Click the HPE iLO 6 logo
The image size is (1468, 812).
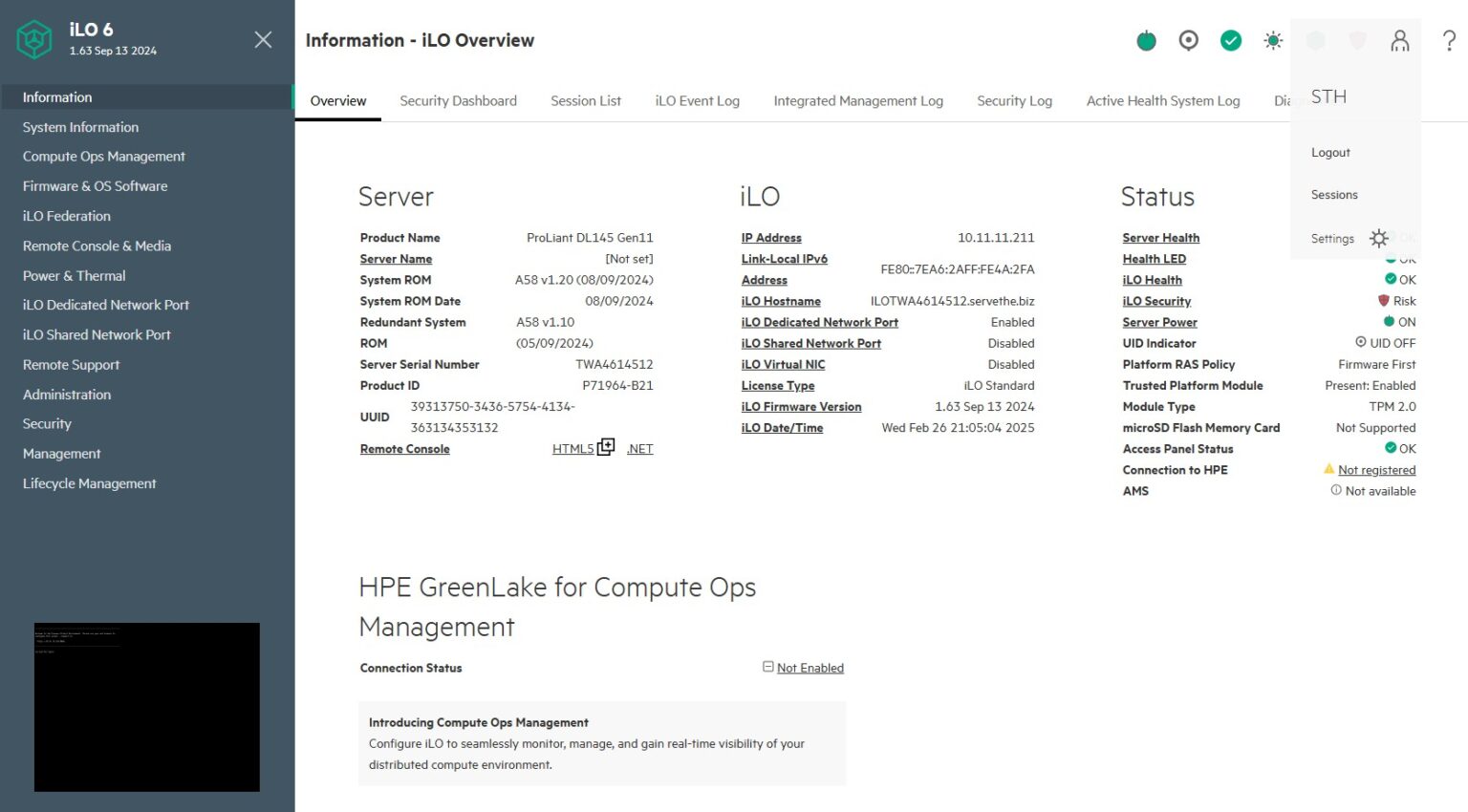click(34, 39)
